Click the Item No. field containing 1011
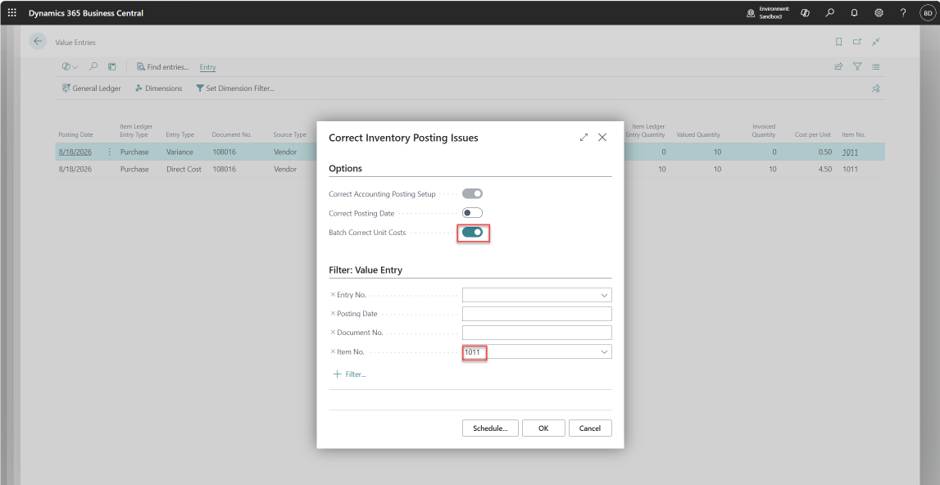Image resolution: width=940 pixels, height=485 pixels. point(537,352)
